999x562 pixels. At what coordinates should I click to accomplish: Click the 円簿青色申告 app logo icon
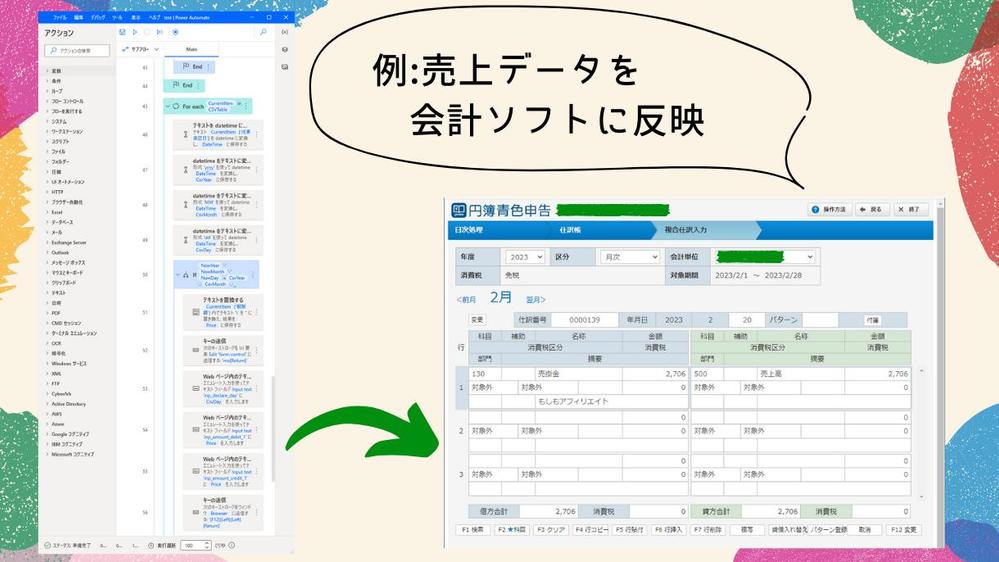pos(459,210)
